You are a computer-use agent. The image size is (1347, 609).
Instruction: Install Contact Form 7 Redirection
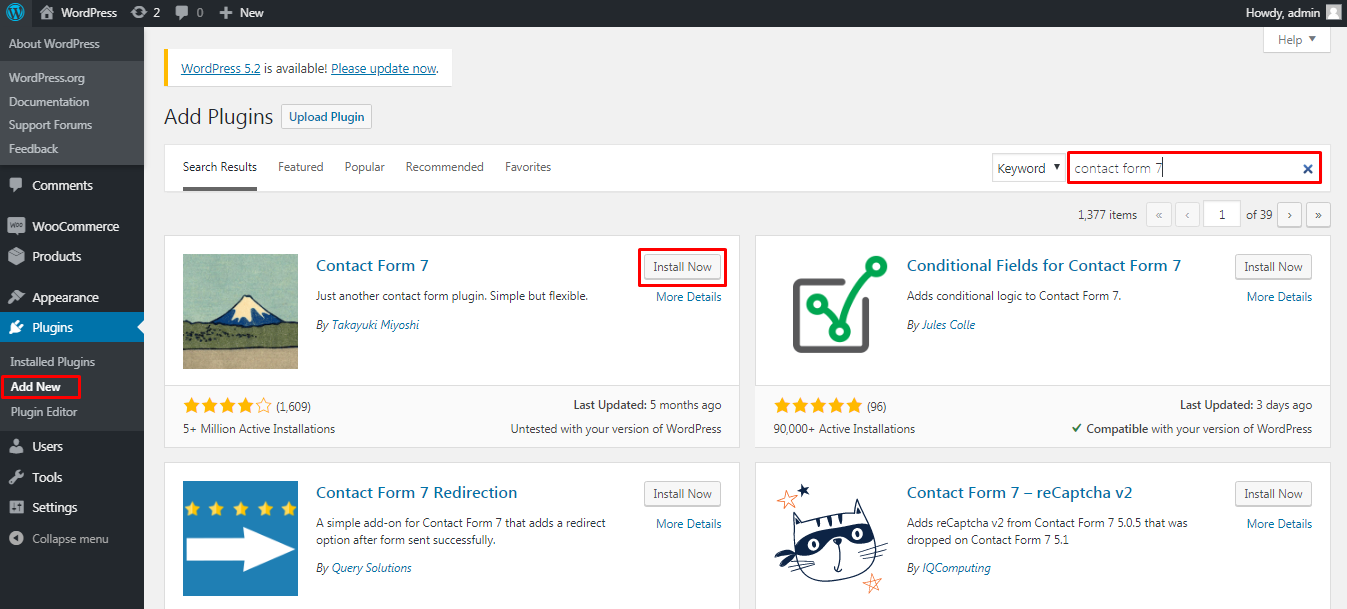tap(682, 494)
